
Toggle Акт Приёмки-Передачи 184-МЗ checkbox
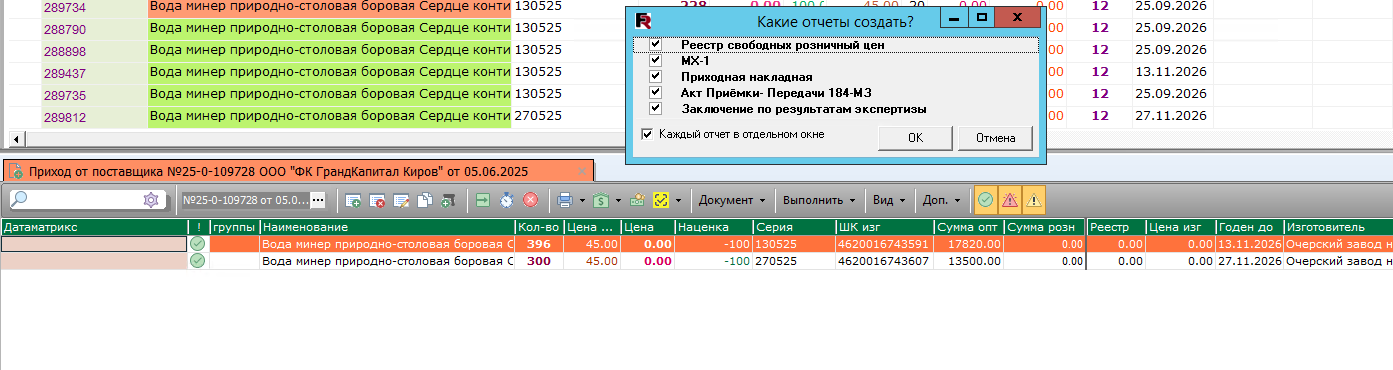(655, 93)
